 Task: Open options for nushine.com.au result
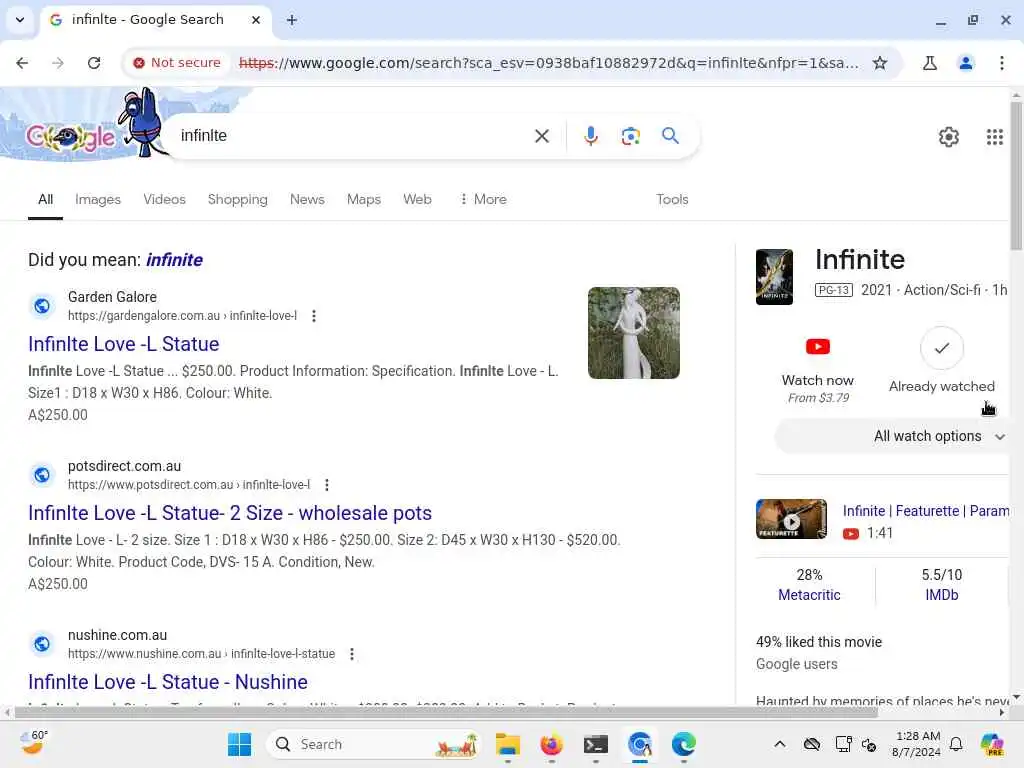(352, 654)
